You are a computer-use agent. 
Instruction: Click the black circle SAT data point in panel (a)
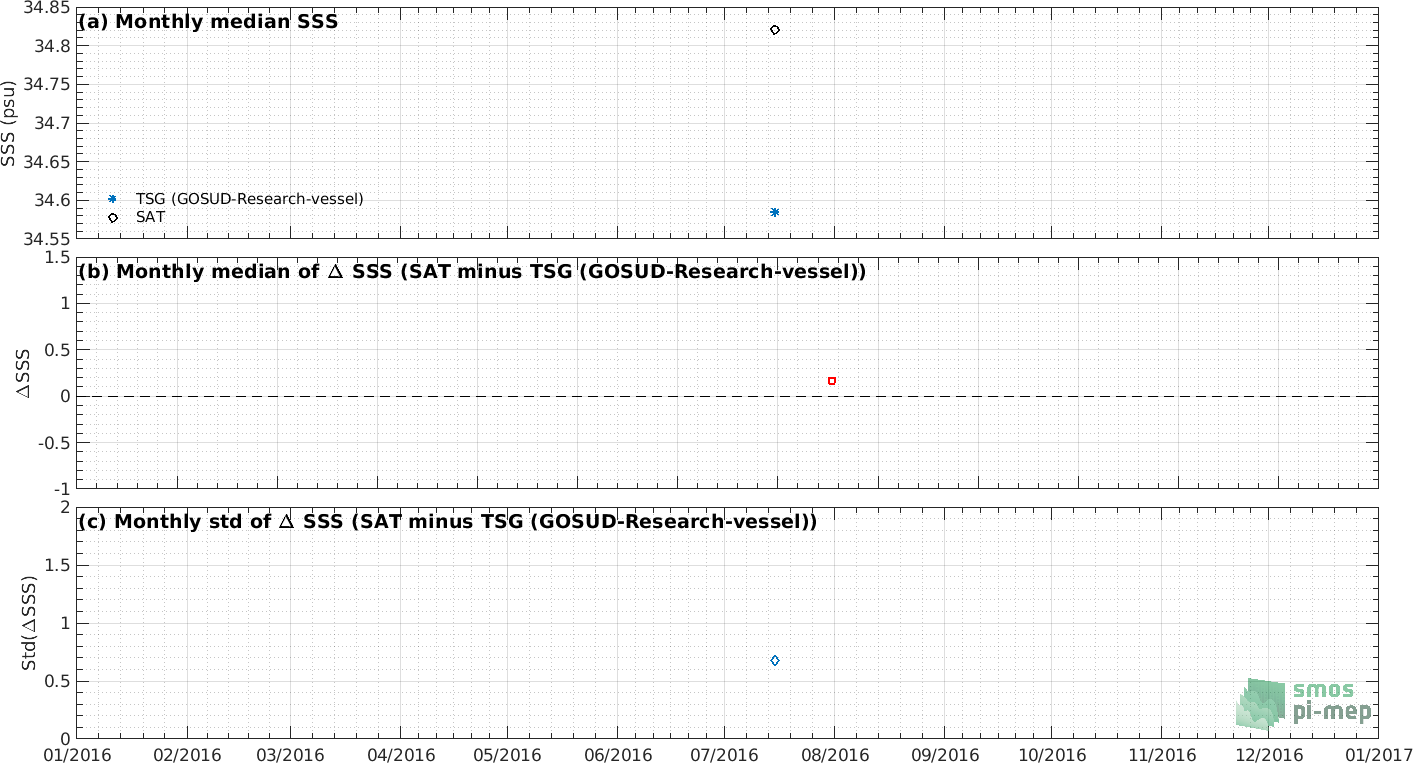(x=775, y=30)
